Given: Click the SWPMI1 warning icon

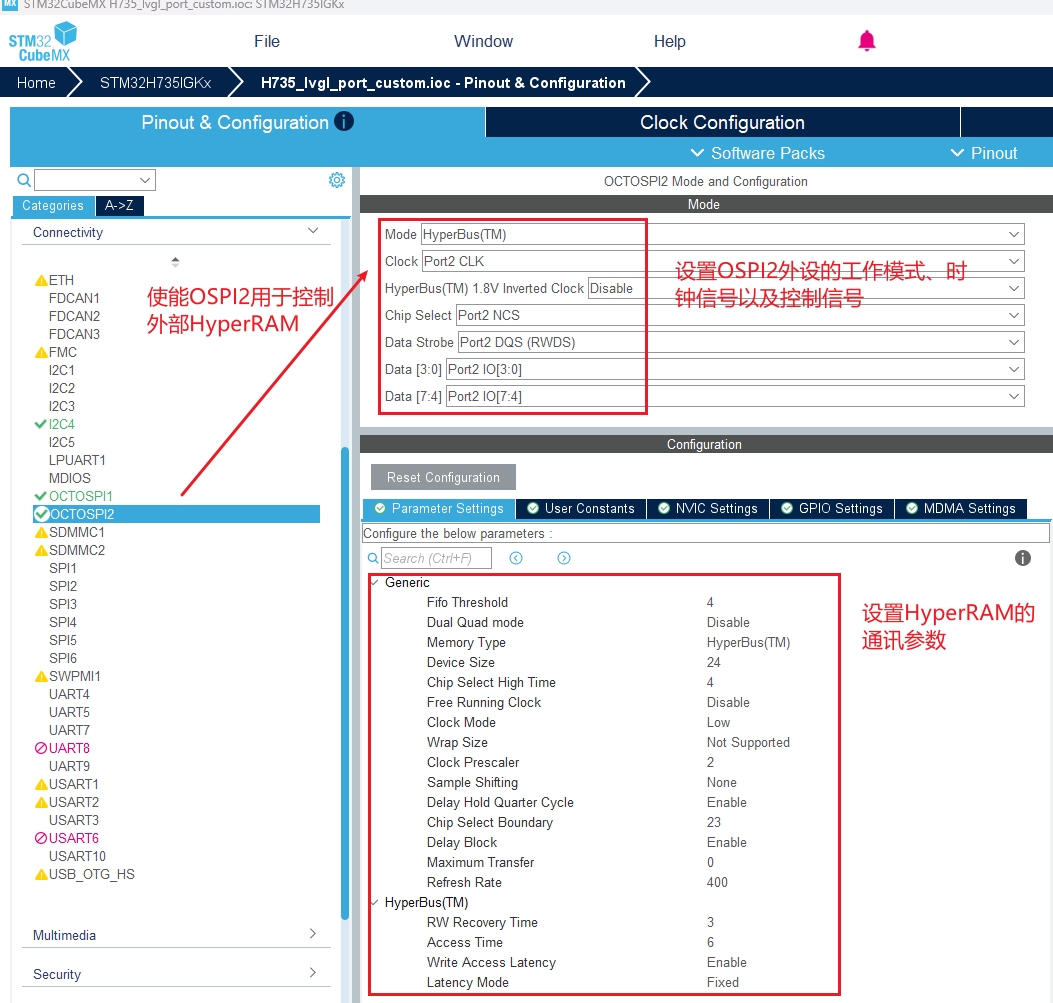Looking at the screenshot, I should tap(41, 677).
